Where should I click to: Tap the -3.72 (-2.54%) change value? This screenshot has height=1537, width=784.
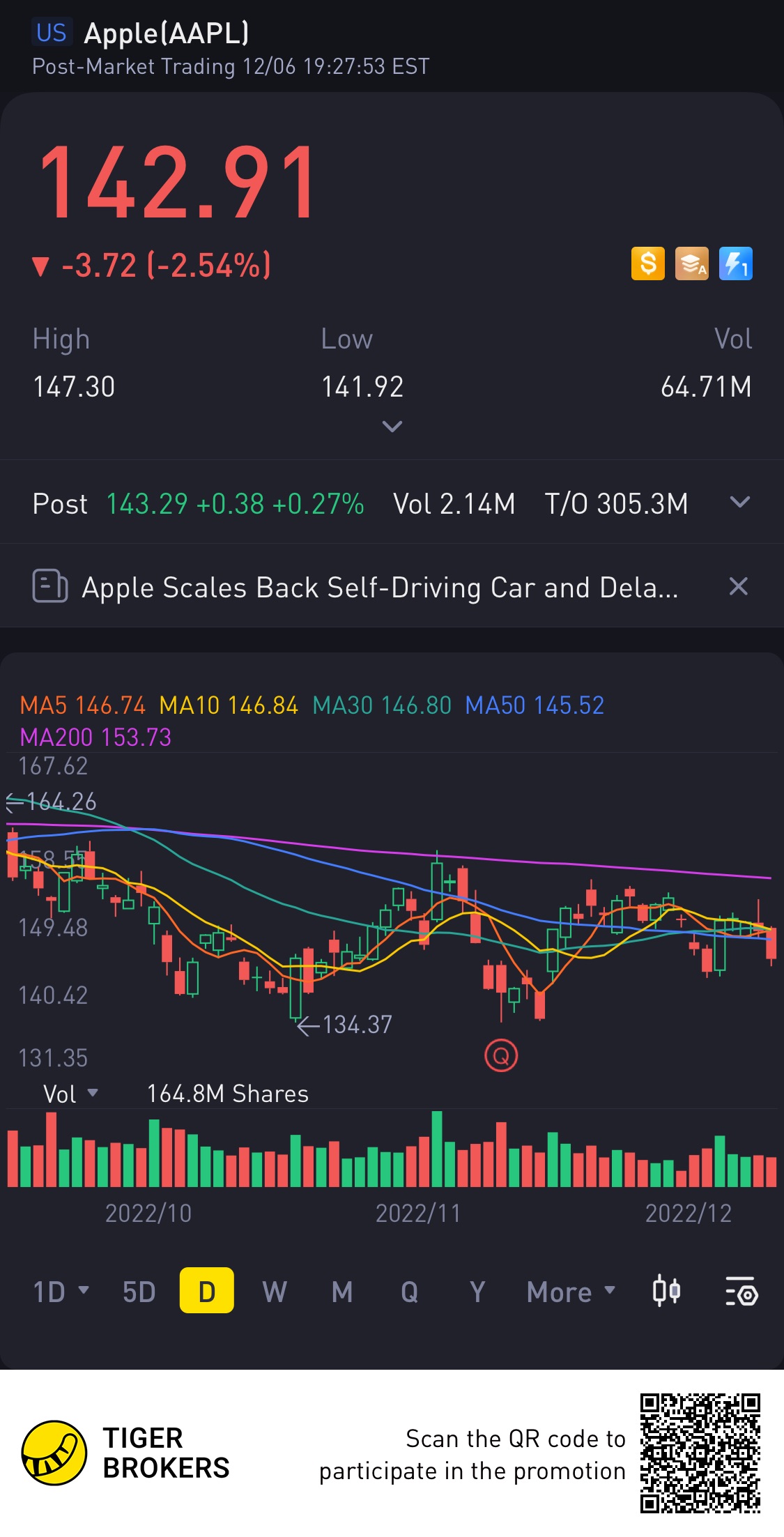coord(152,266)
